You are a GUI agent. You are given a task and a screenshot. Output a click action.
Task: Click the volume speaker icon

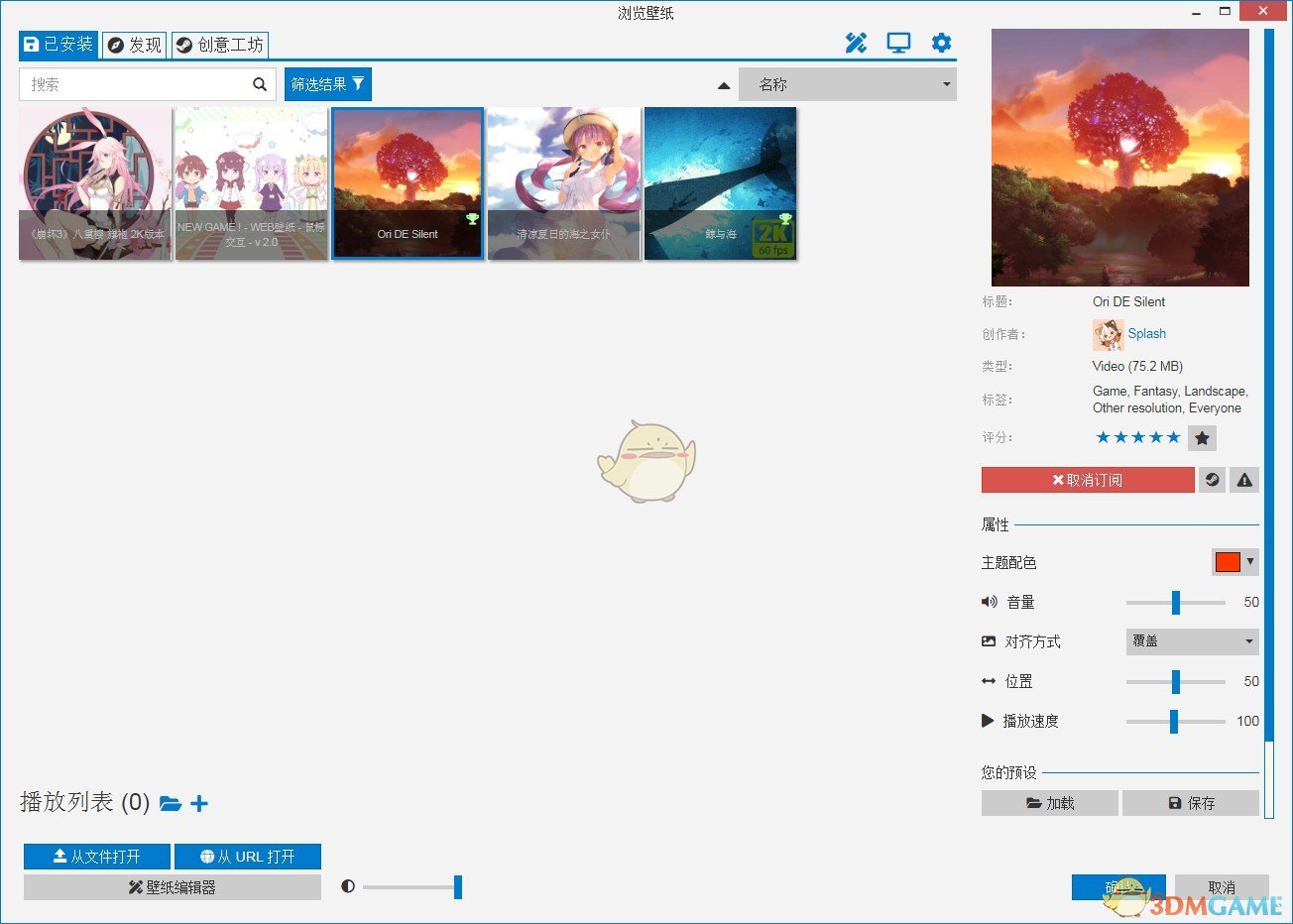point(989,602)
